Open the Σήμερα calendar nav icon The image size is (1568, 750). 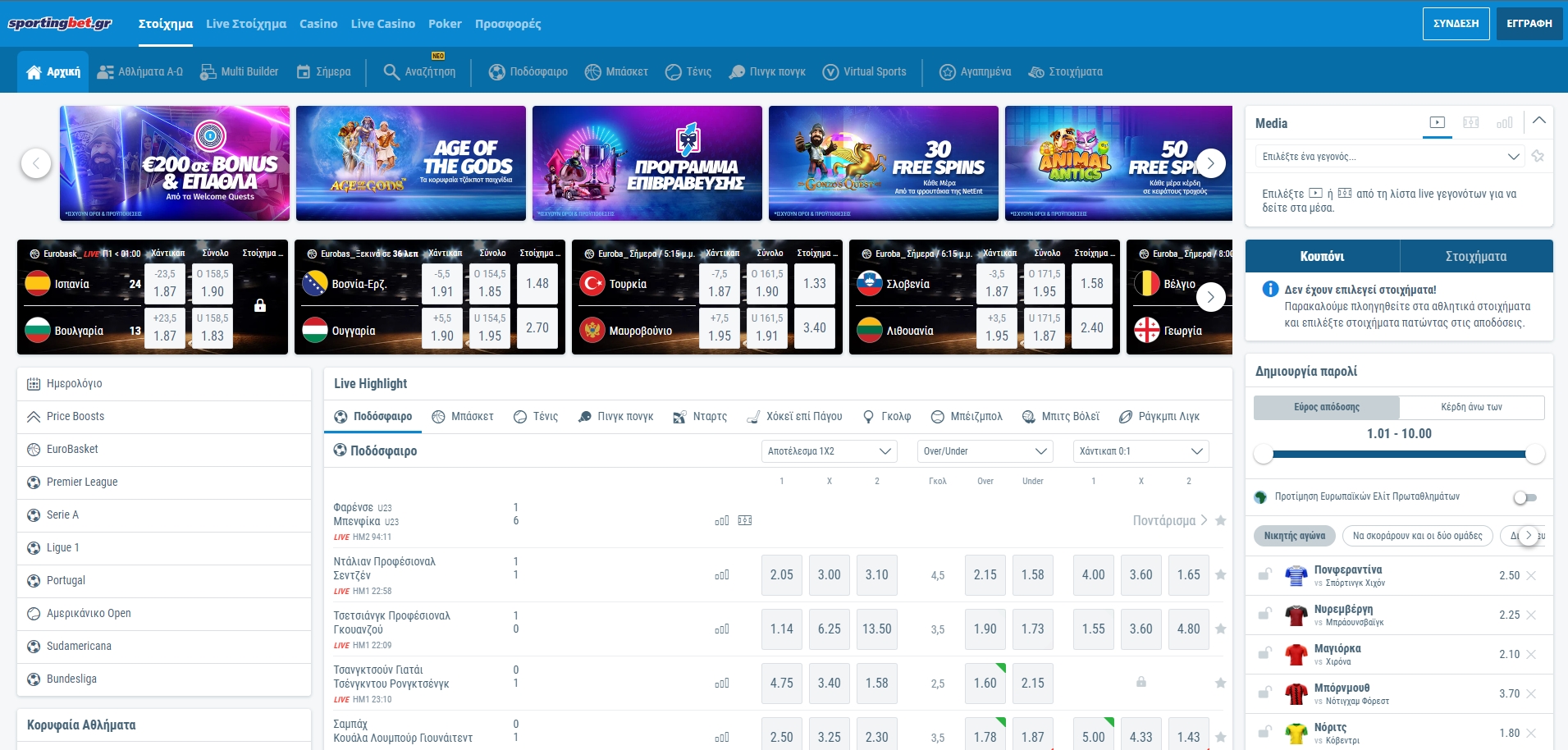304,72
